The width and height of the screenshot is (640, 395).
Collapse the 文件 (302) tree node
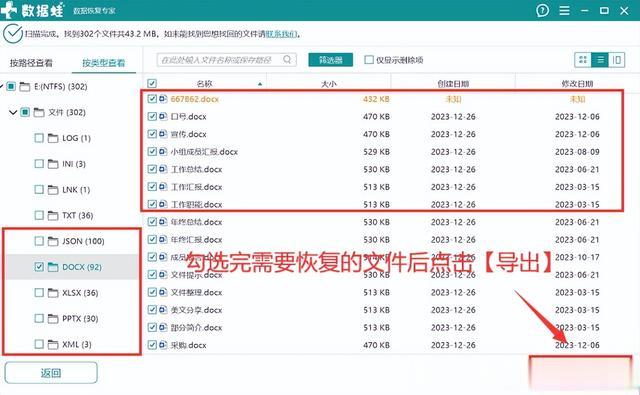[13, 112]
